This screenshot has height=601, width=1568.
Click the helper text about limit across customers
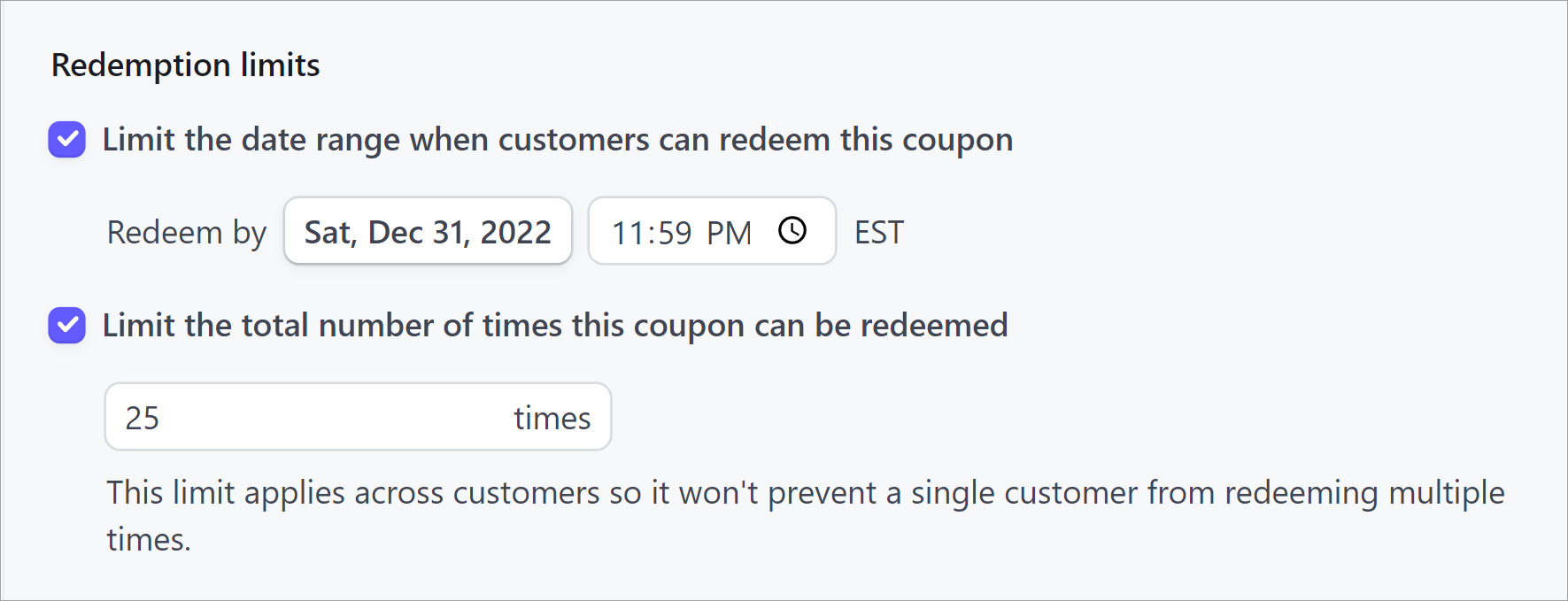pyautogui.click(x=805, y=493)
